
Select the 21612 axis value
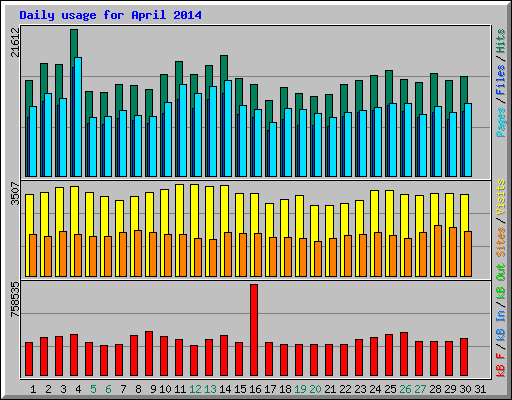[15, 42]
